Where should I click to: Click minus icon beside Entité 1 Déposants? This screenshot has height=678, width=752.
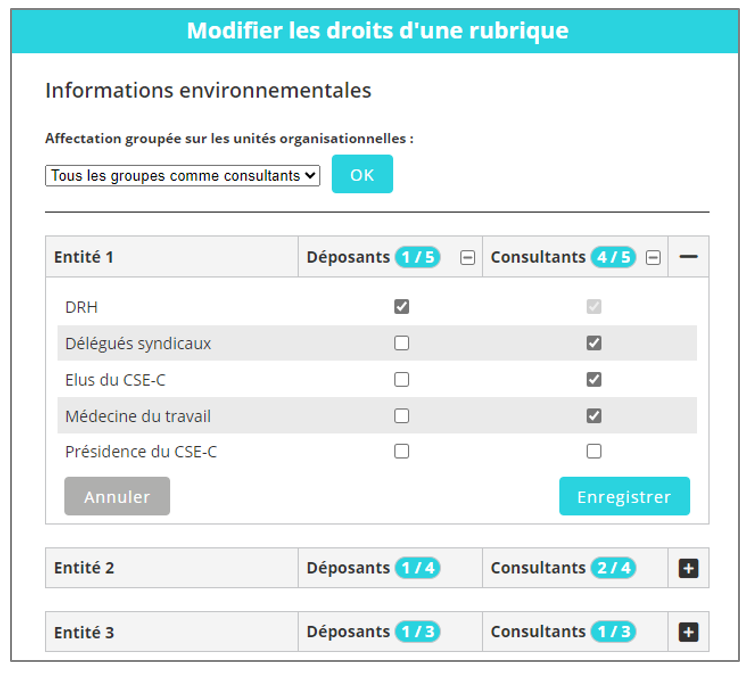tap(467, 258)
